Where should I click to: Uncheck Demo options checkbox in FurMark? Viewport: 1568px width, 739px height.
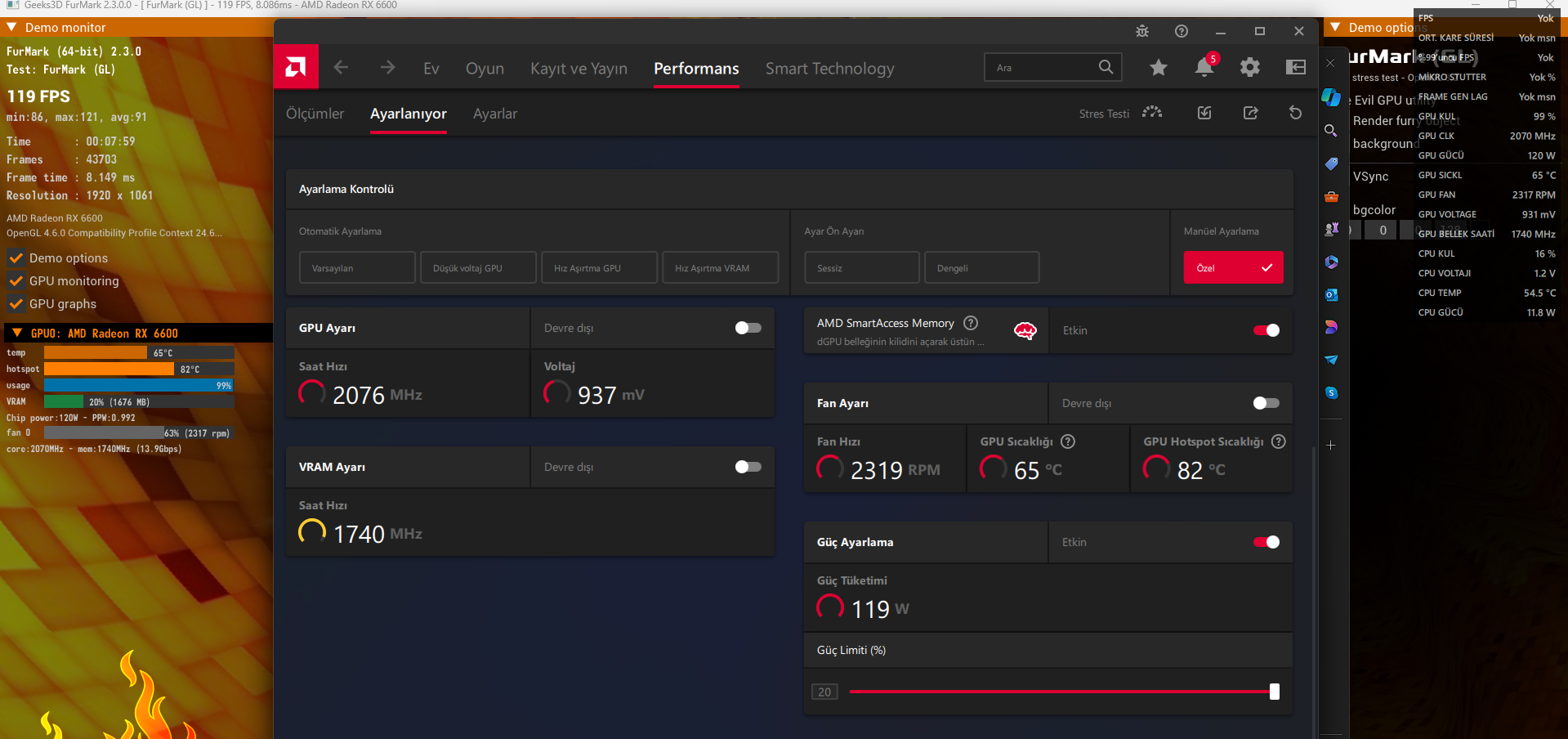[16, 258]
